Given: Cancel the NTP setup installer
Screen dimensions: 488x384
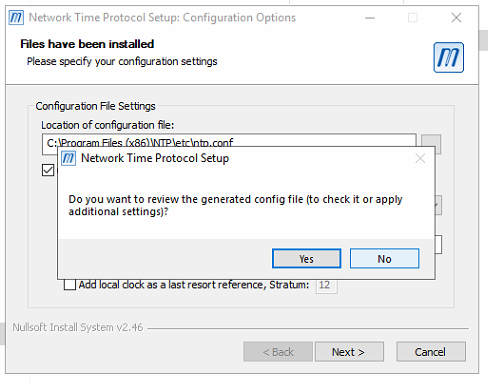Looking at the screenshot, I should click(431, 352).
